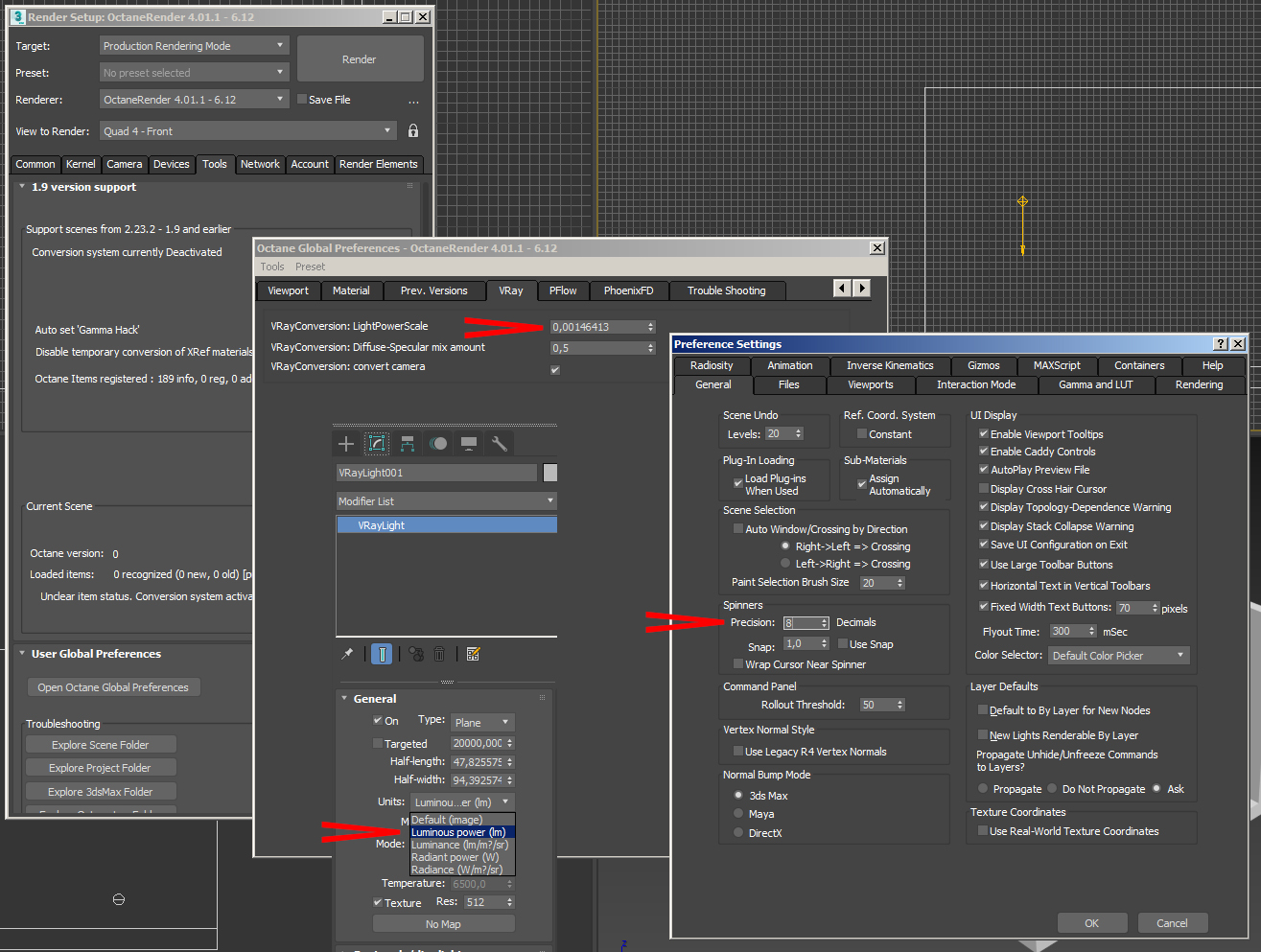
Task: Choose Luminance (lm/m²/sr) in units list
Action: 460,845
